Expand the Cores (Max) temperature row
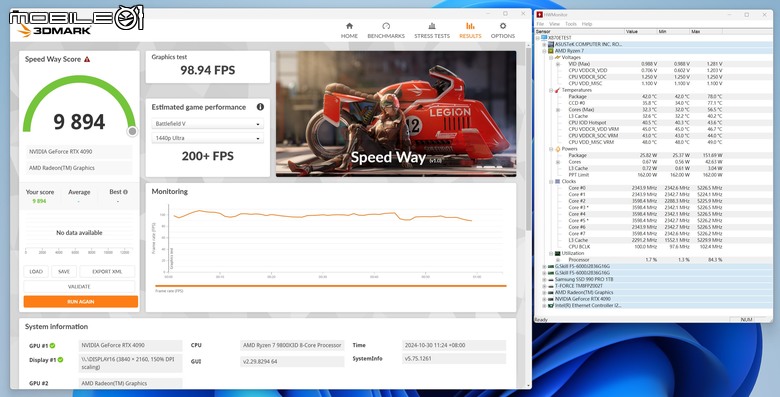Image resolution: width=780 pixels, height=397 pixels. point(558,109)
